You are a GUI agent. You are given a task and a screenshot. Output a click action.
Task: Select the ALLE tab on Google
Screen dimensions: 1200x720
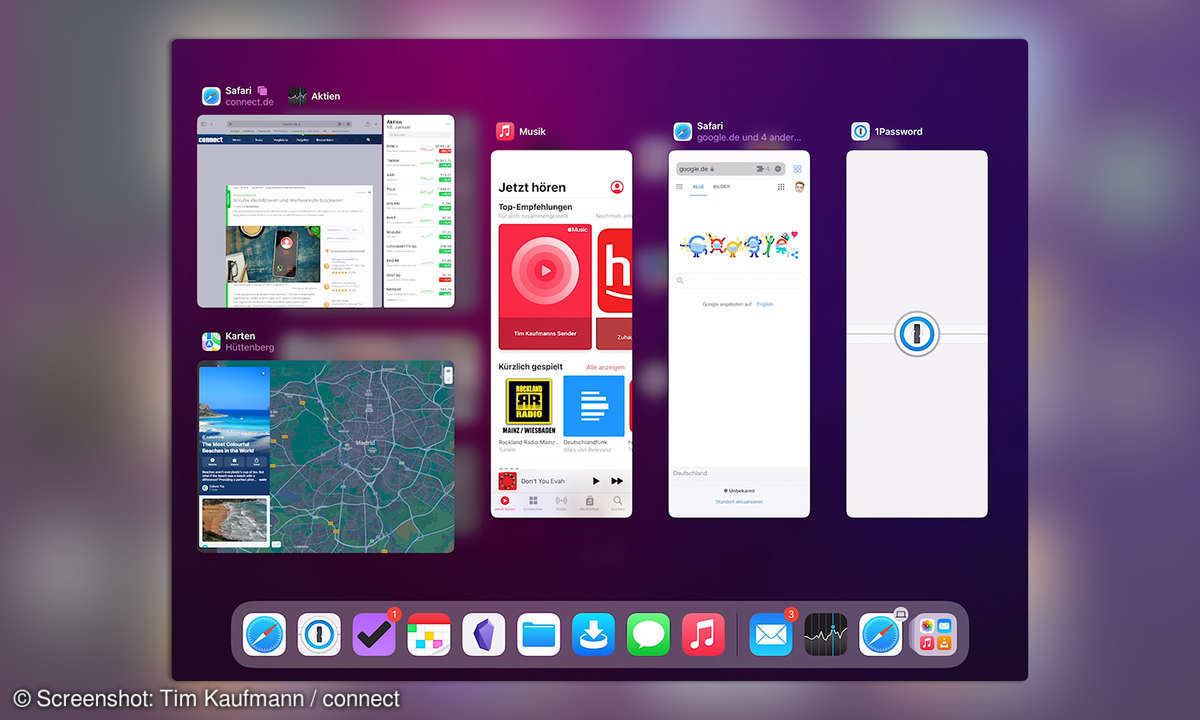pos(698,187)
